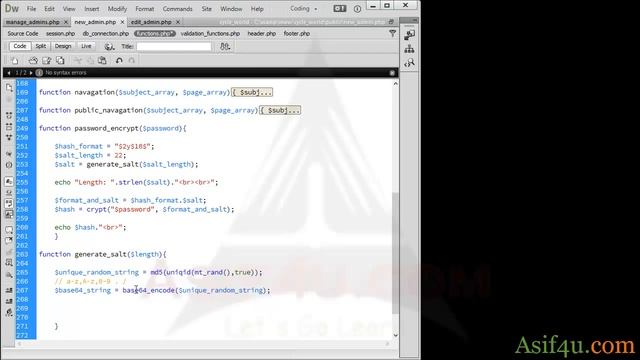Click the icon right of Title field
The image size is (640, 360).
tap(225, 47)
